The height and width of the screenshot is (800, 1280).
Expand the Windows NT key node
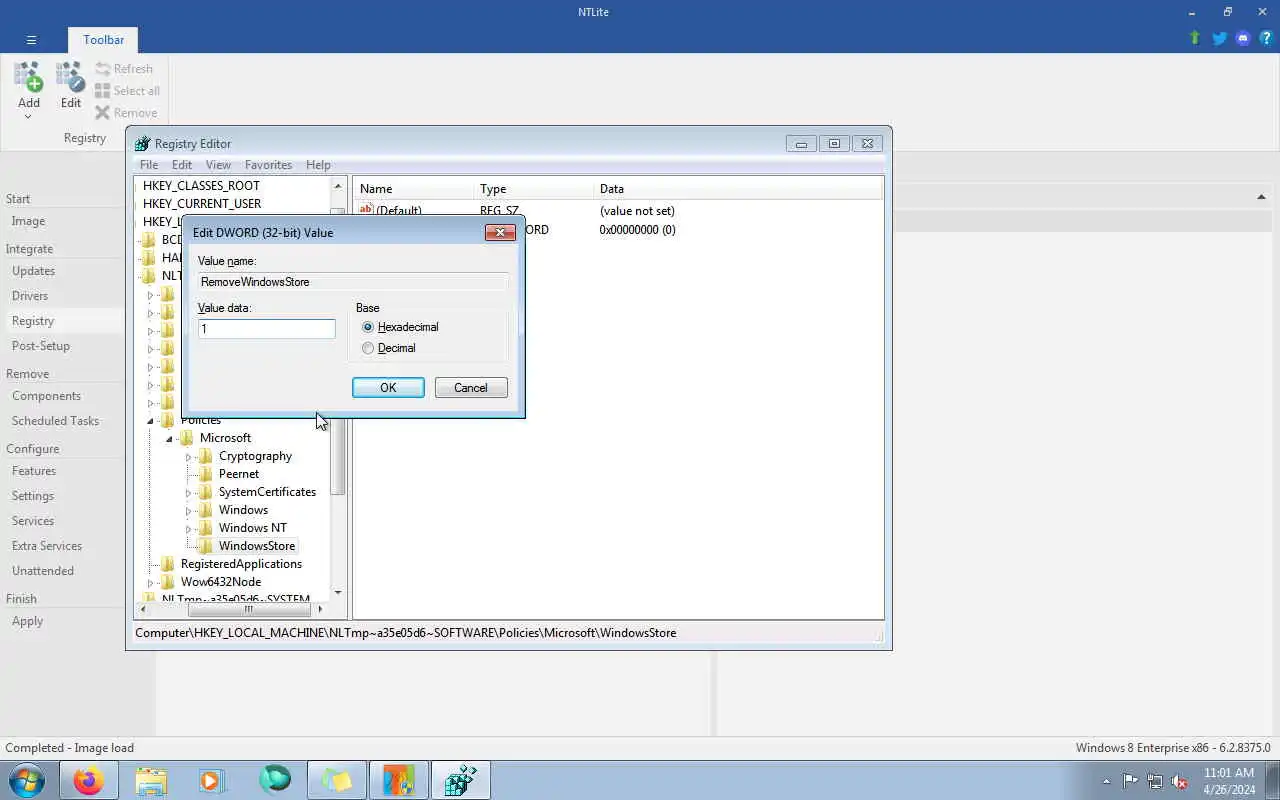point(188,529)
